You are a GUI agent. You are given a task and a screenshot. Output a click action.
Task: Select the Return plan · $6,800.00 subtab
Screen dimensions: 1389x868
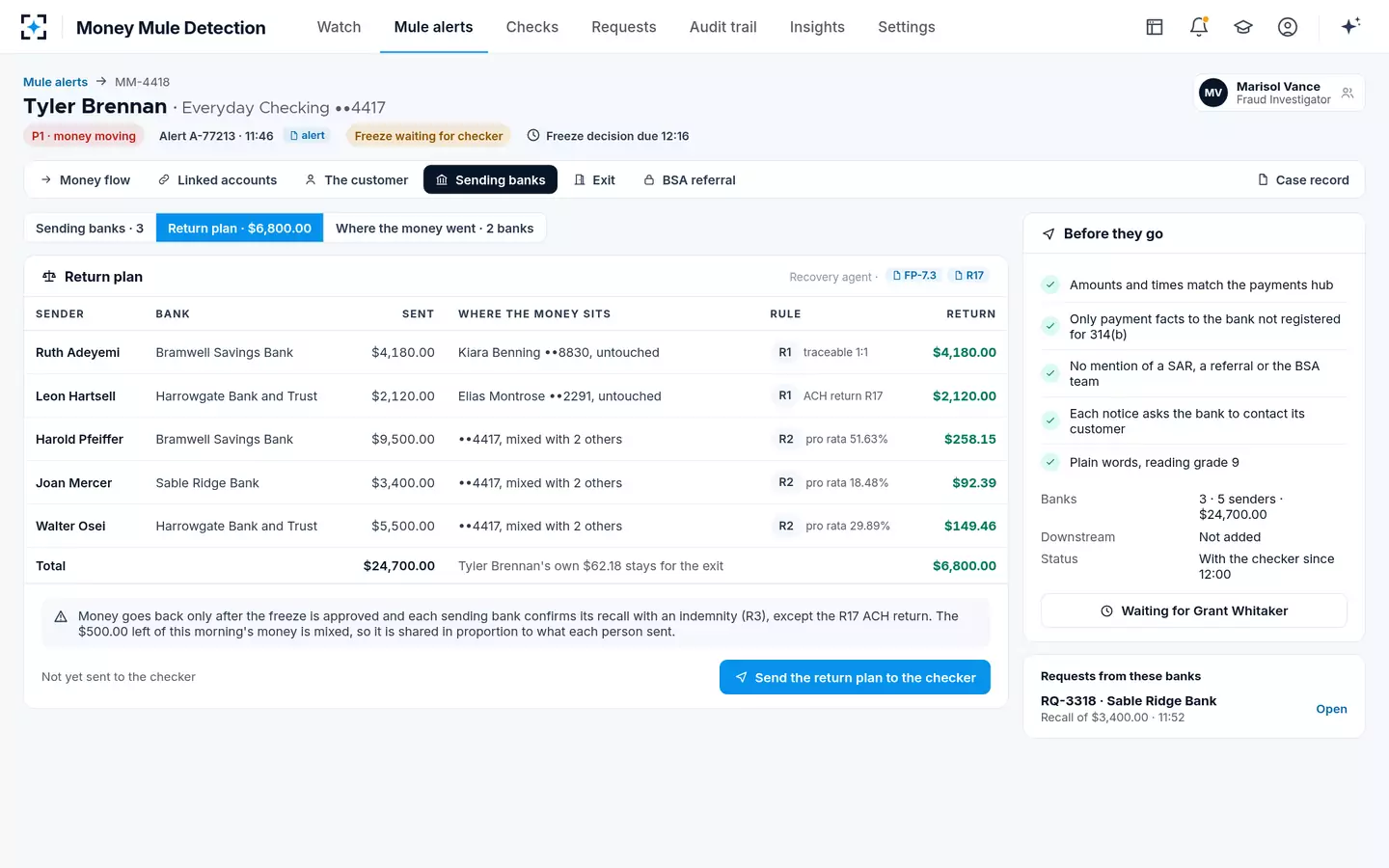tap(239, 229)
